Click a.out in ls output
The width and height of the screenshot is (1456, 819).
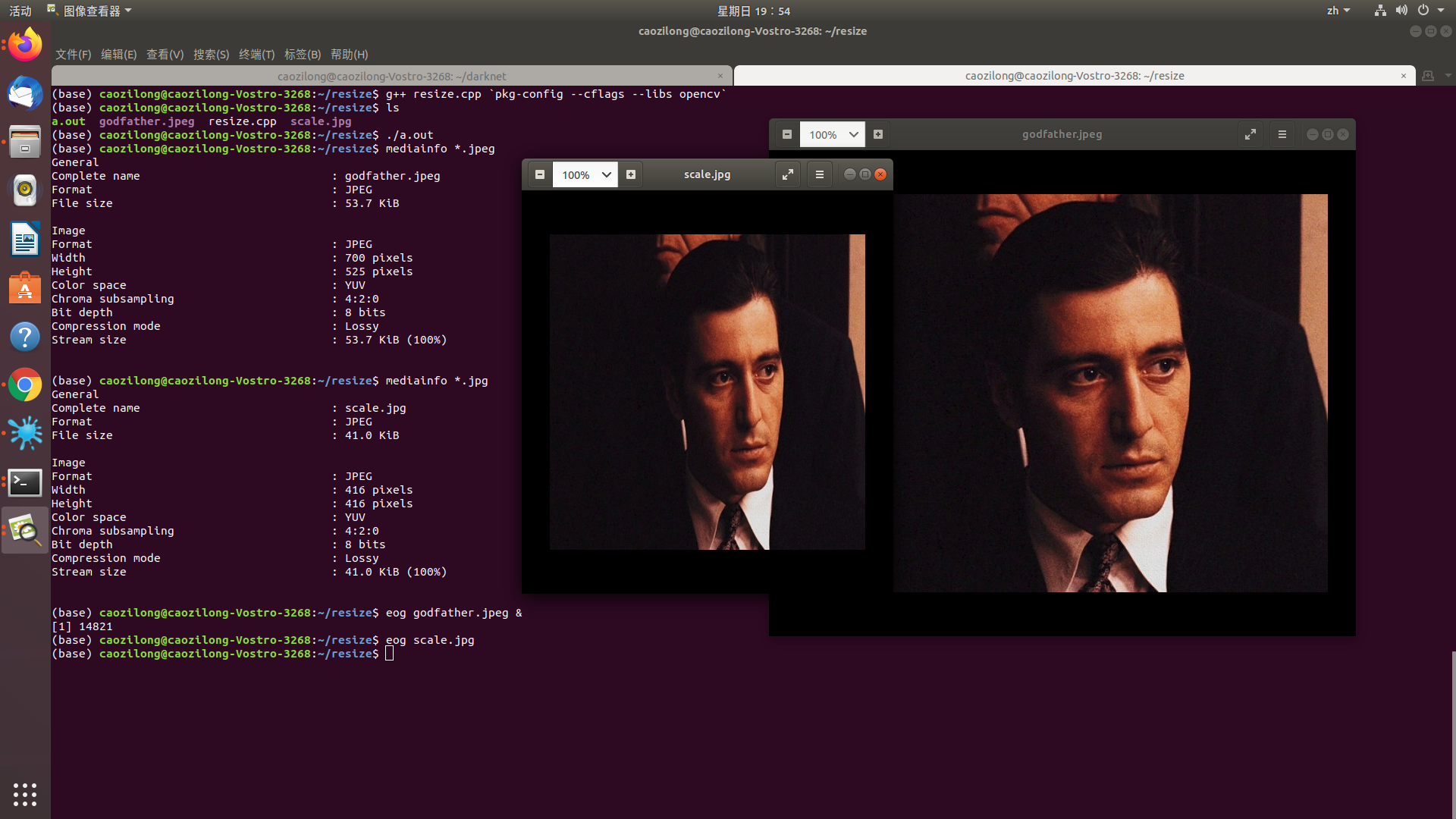pos(68,121)
